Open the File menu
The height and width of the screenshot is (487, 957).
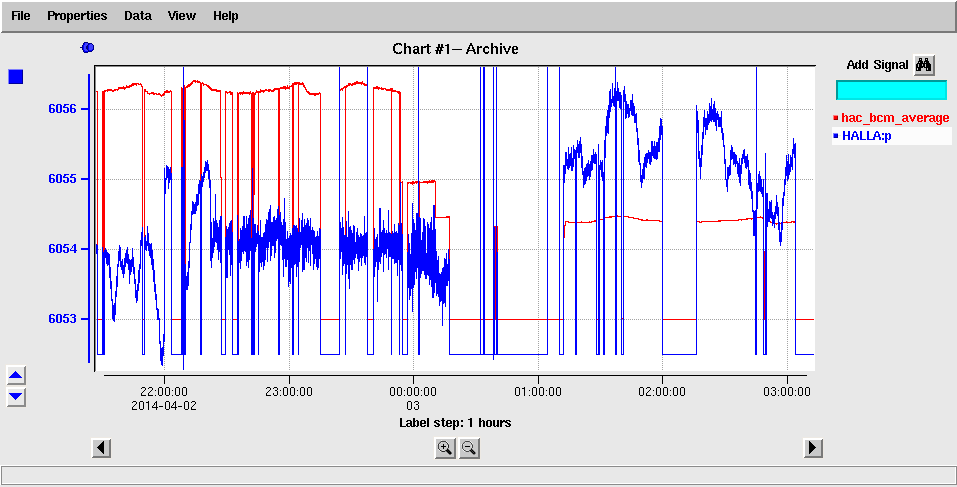20,16
